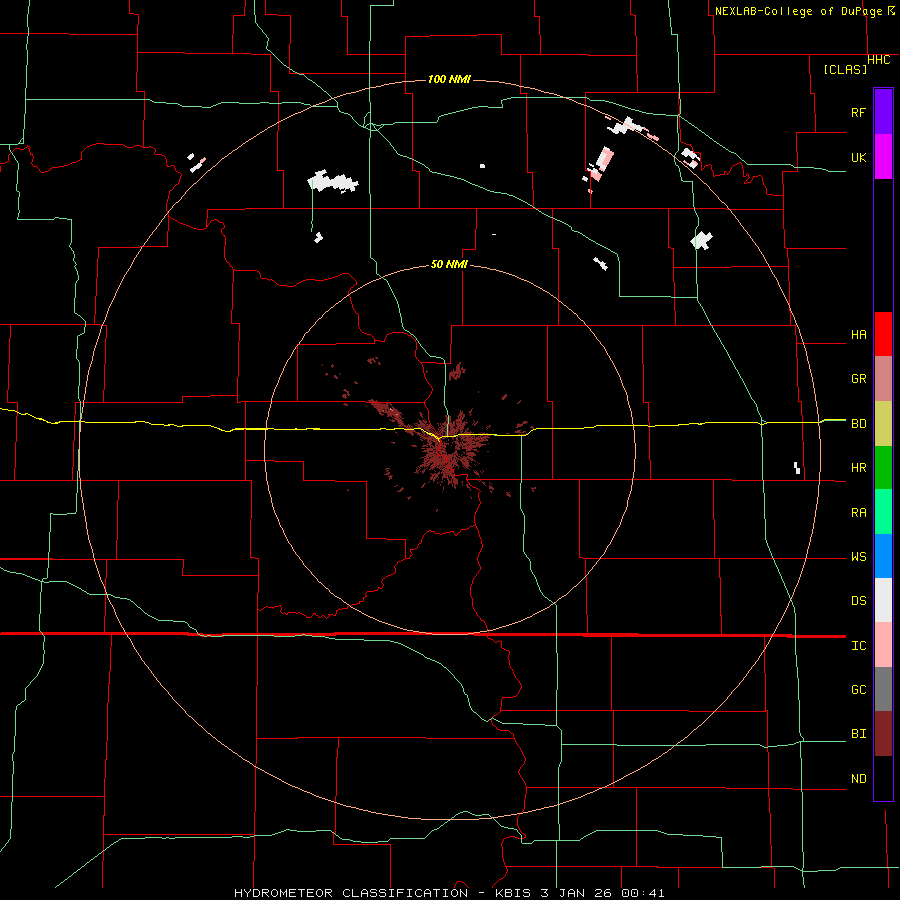This screenshot has width=900, height=900.
Task: Click the HHC product label
Action: point(878,60)
